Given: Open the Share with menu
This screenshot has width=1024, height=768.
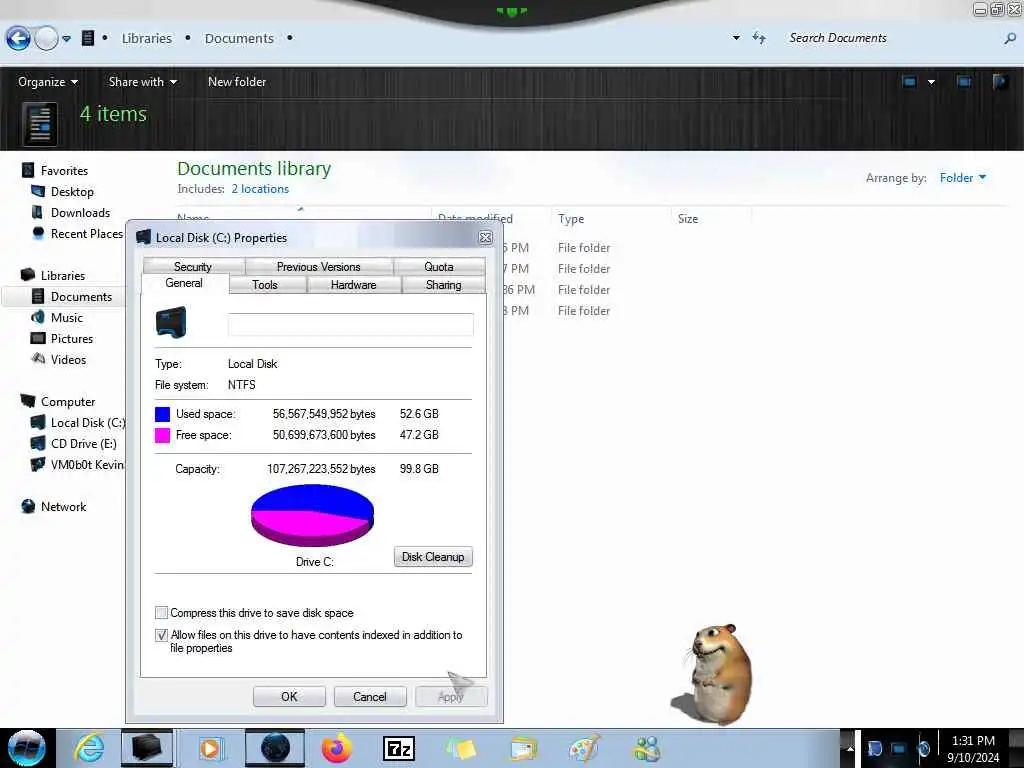Looking at the screenshot, I should [x=142, y=82].
